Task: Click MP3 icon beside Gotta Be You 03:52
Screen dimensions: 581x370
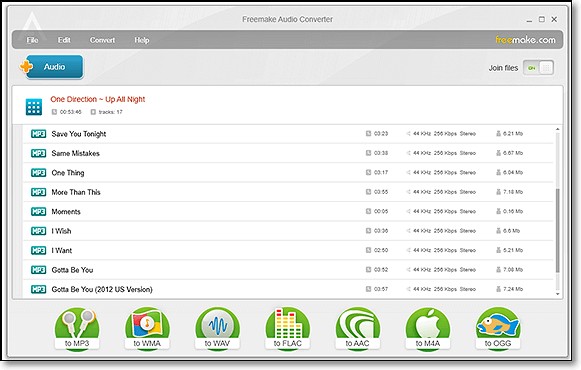Action: click(39, 270)
